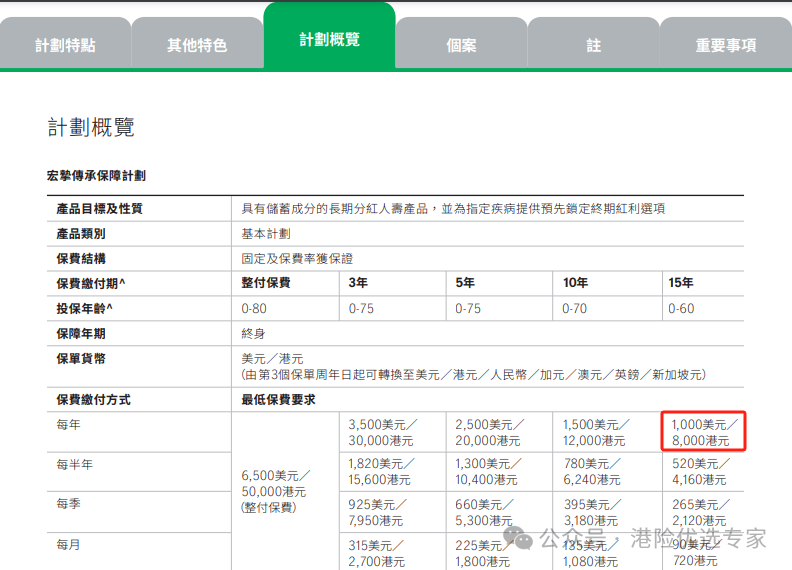The width and height of the screenshot is (792, 570).
Task: Select the 10年 column header
Action: click(575, 283)
